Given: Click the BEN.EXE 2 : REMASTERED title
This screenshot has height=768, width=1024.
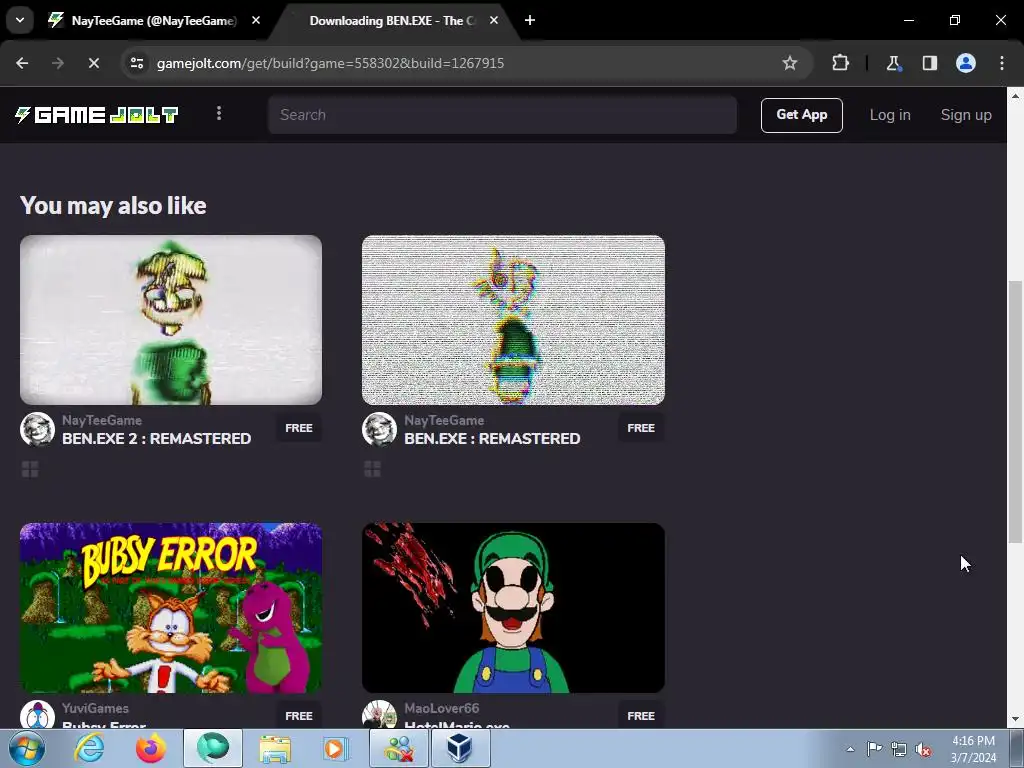Looking at the screenshot, I should (156, 439).
